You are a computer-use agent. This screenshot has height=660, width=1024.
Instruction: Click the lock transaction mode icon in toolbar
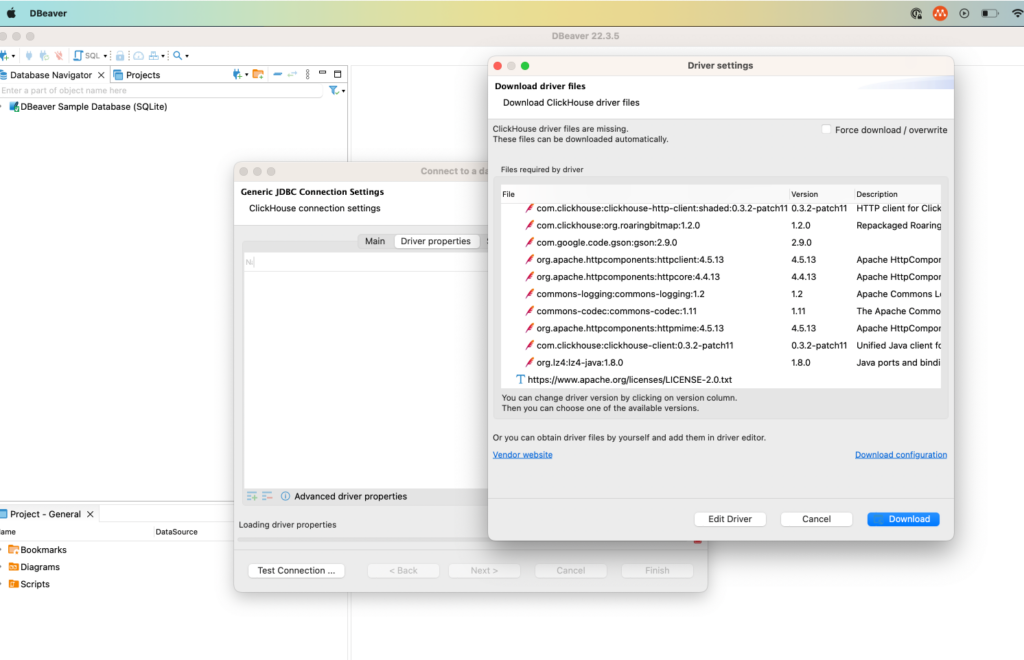120,55
